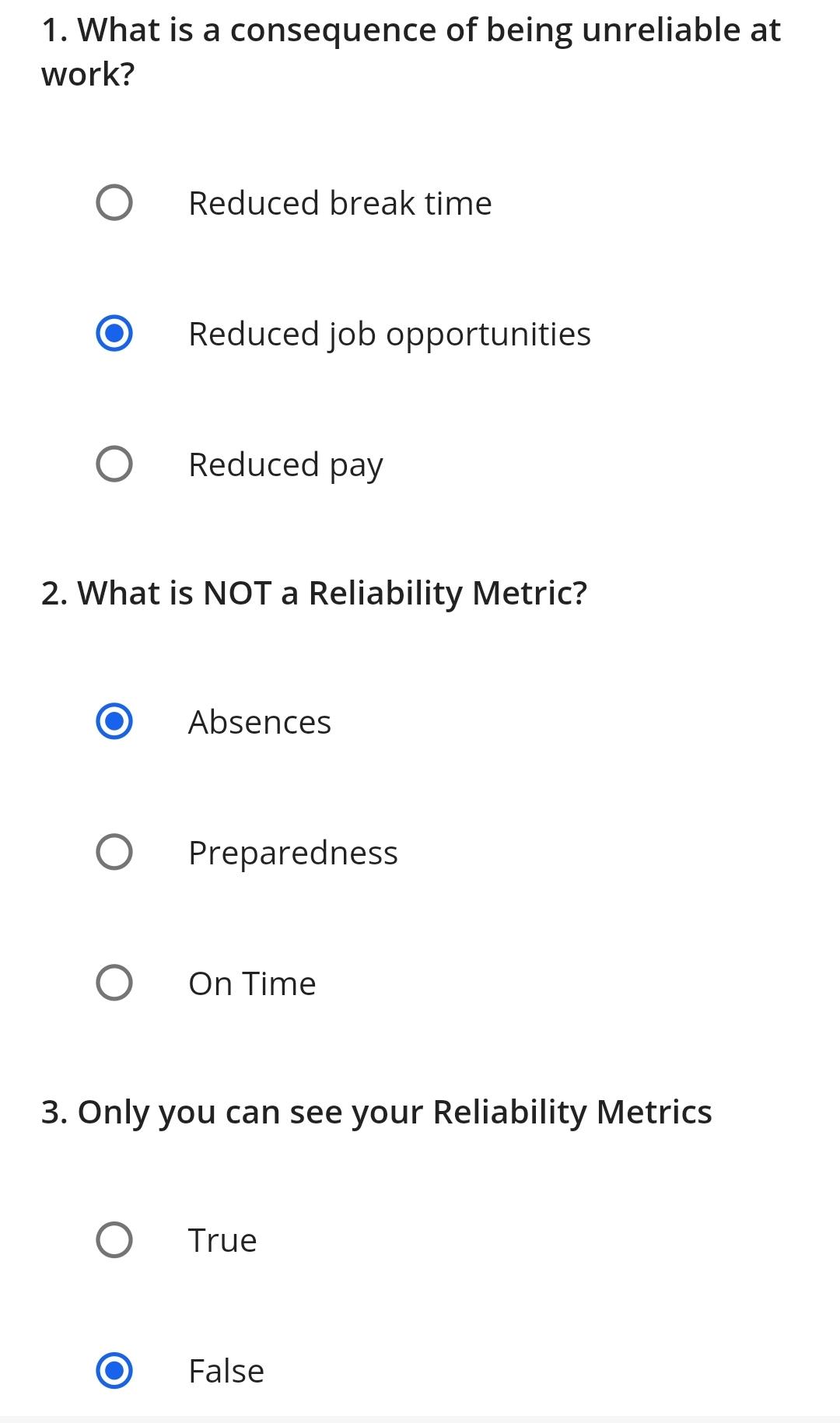840x1423 pixels.
Task: Select the Reduced break time radio button
Action: click(x=115, y=203)
